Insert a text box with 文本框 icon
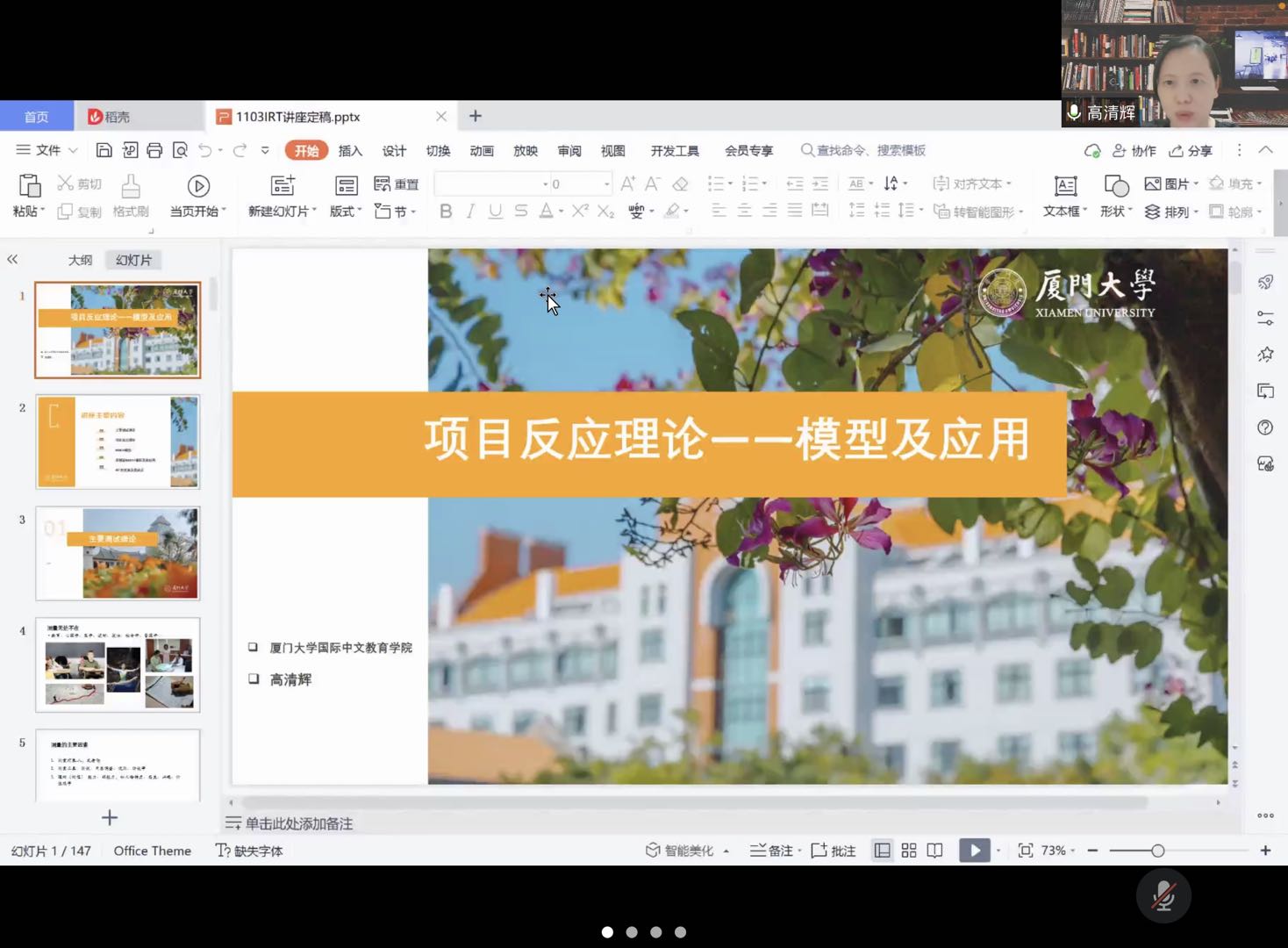The width and height of the screenshot is (1288, 948). (x=1065, y=186)
